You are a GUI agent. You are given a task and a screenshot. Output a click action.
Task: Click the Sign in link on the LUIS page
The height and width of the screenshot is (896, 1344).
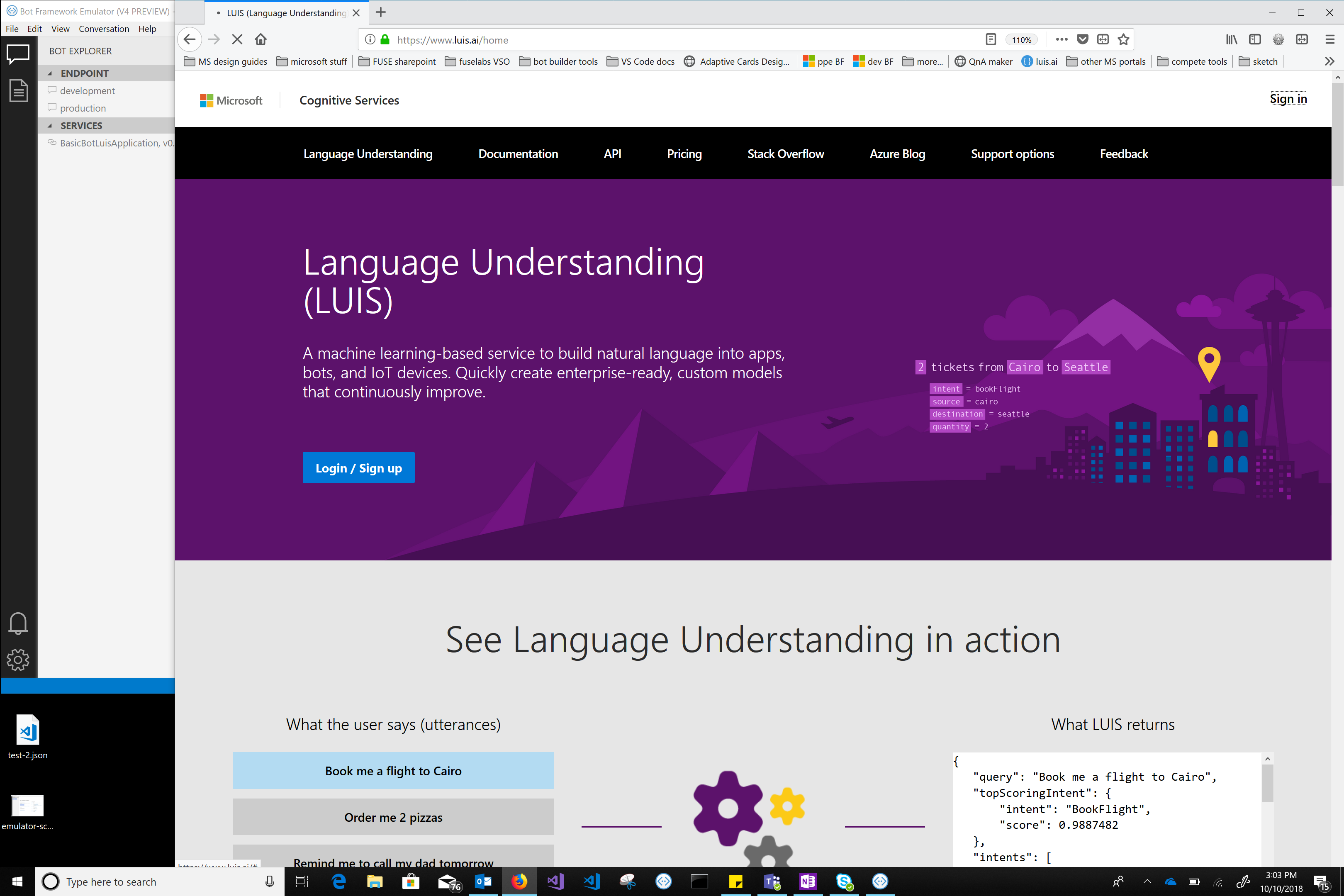pos(1288,98)
